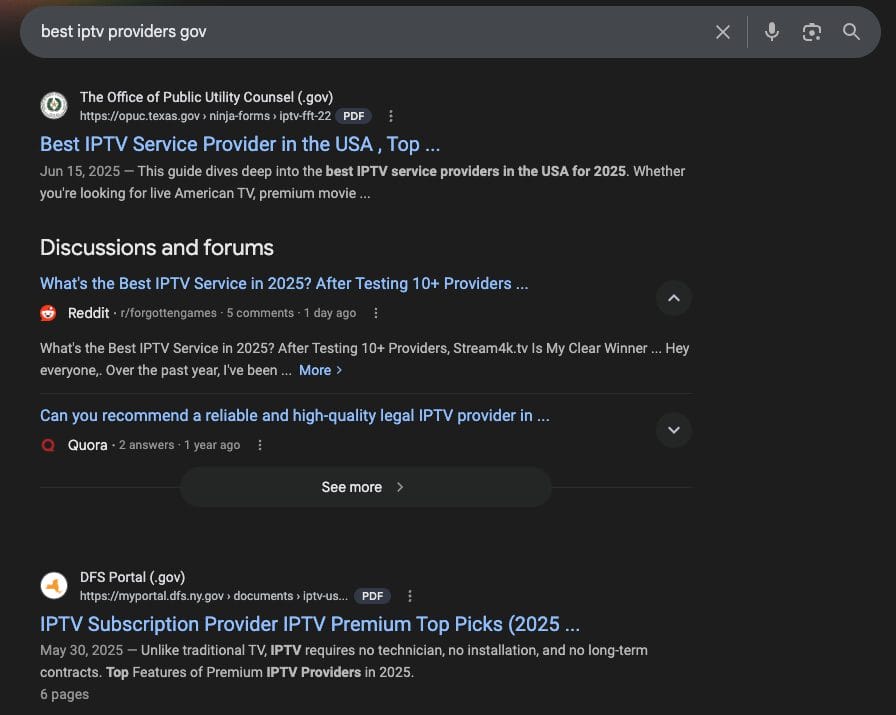Click the myportal.dfs.ny.gov URL breadcrumb
The height and width of the screenshot is (715, 896).
point(214,596)
